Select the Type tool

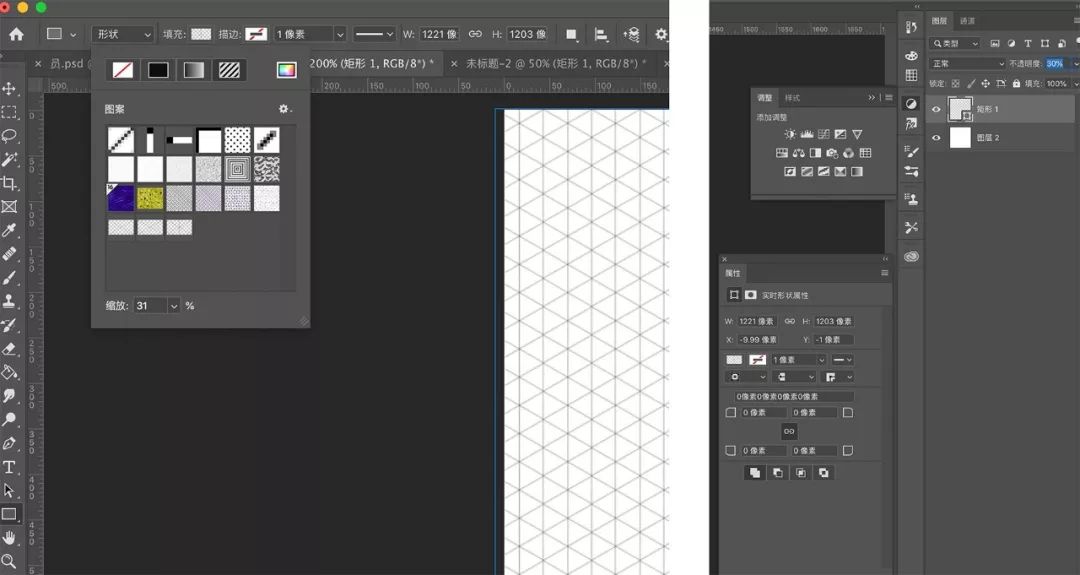pos(10,467)
